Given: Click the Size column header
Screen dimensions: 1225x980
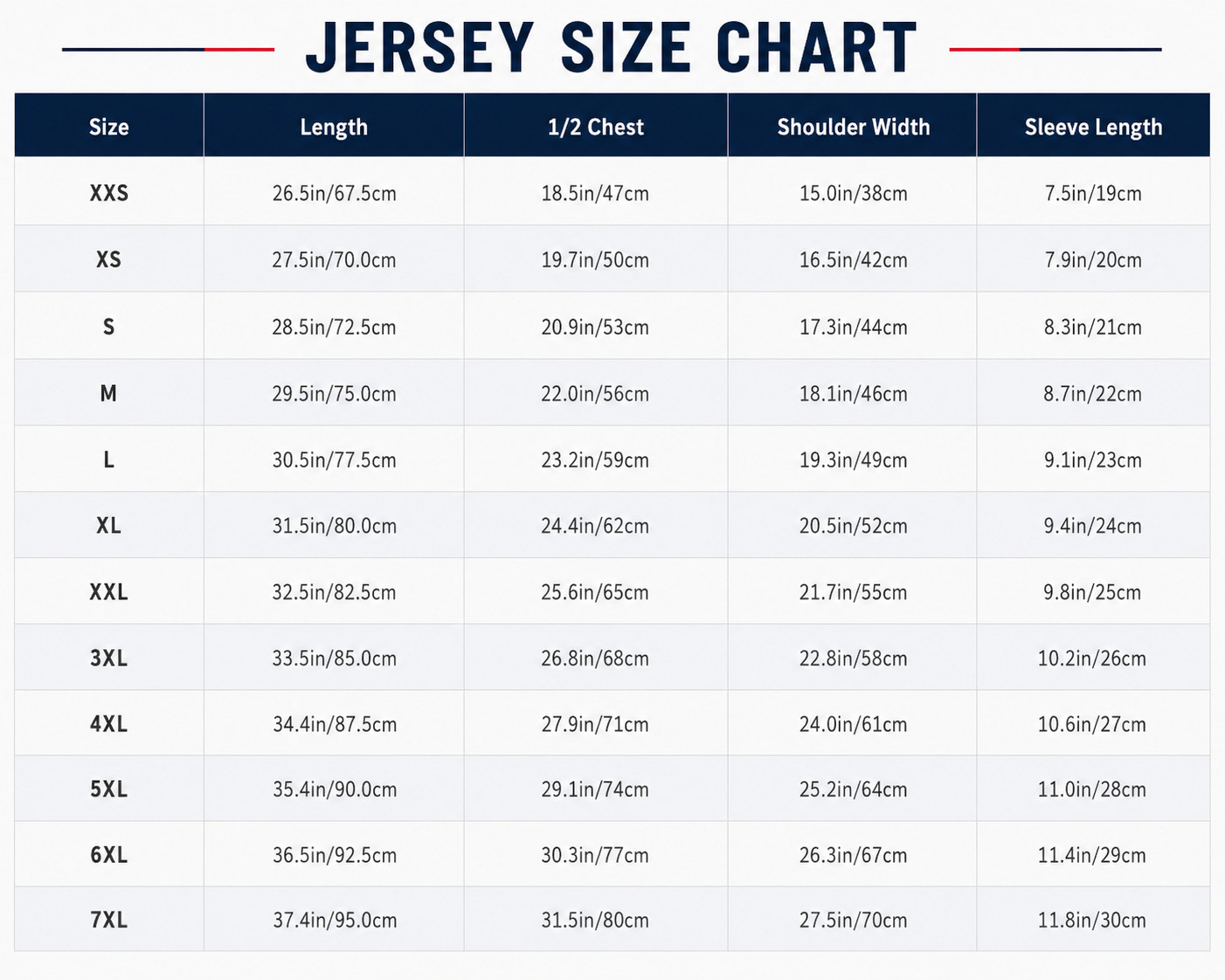Looking at the screenshot, I should coord(109,128).
